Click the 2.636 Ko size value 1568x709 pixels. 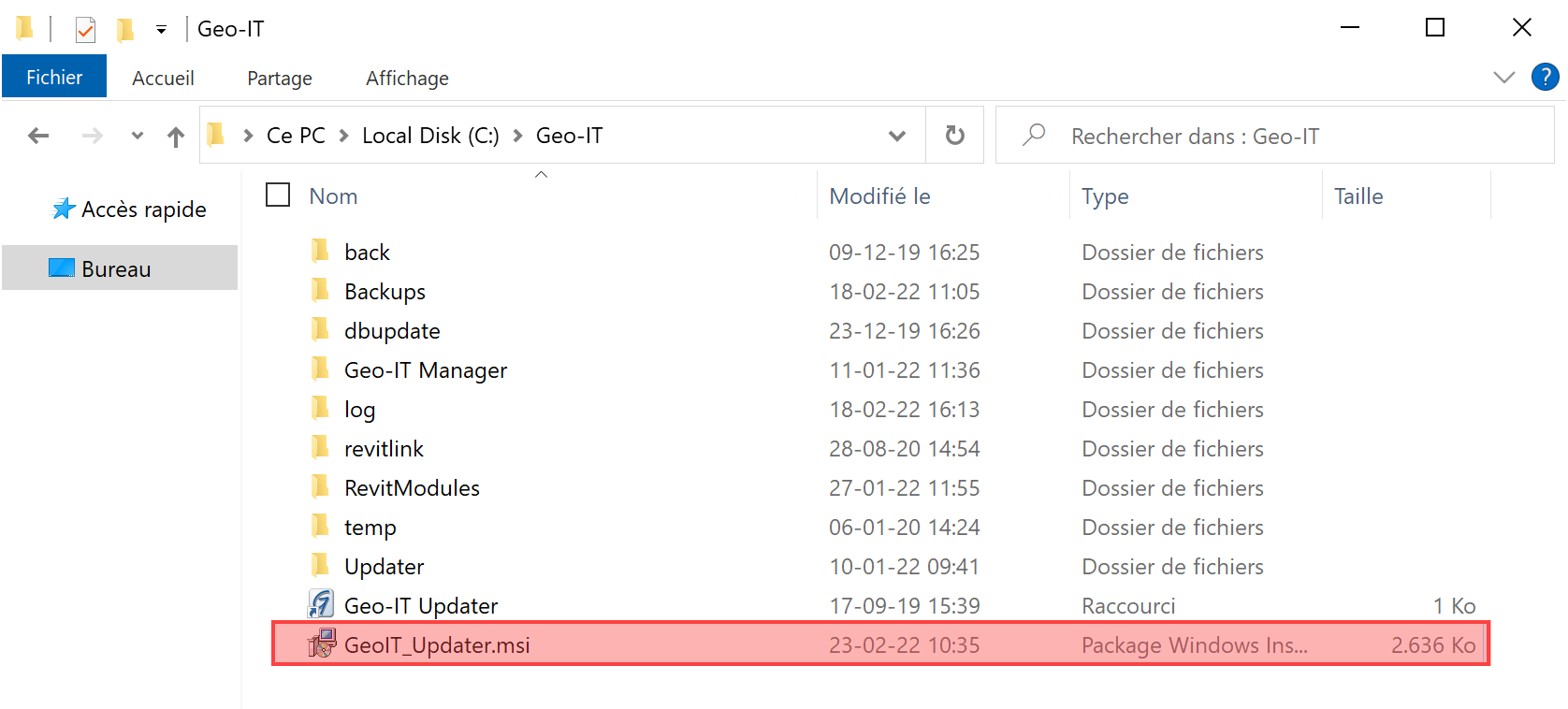(1433, 645)
